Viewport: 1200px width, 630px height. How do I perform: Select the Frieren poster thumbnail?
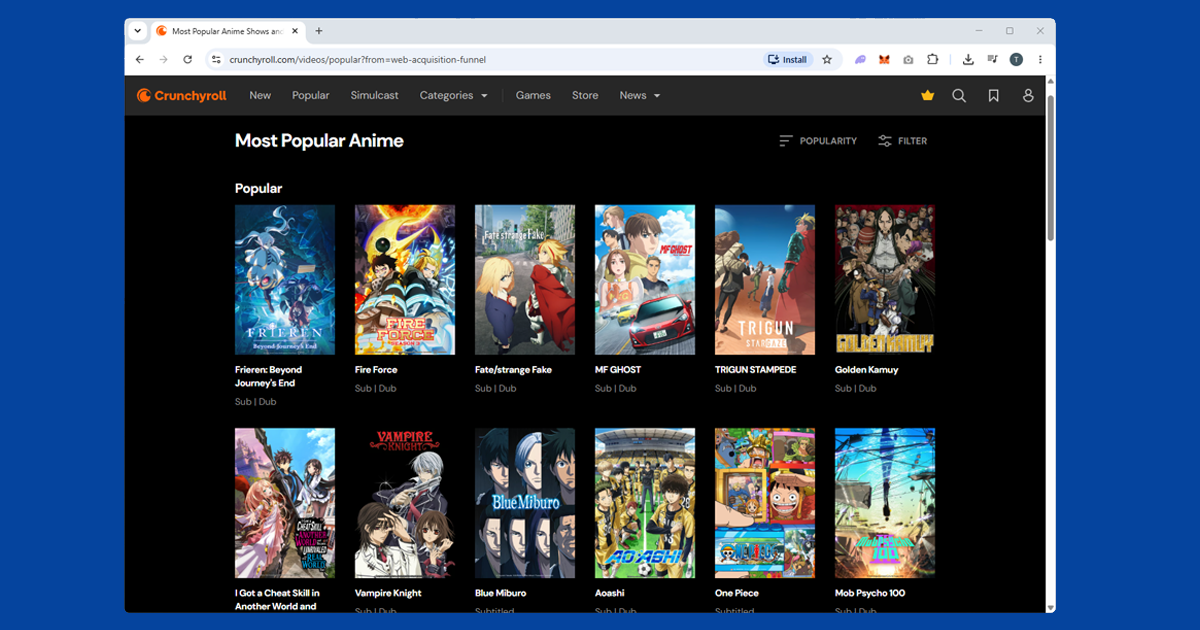285,280
